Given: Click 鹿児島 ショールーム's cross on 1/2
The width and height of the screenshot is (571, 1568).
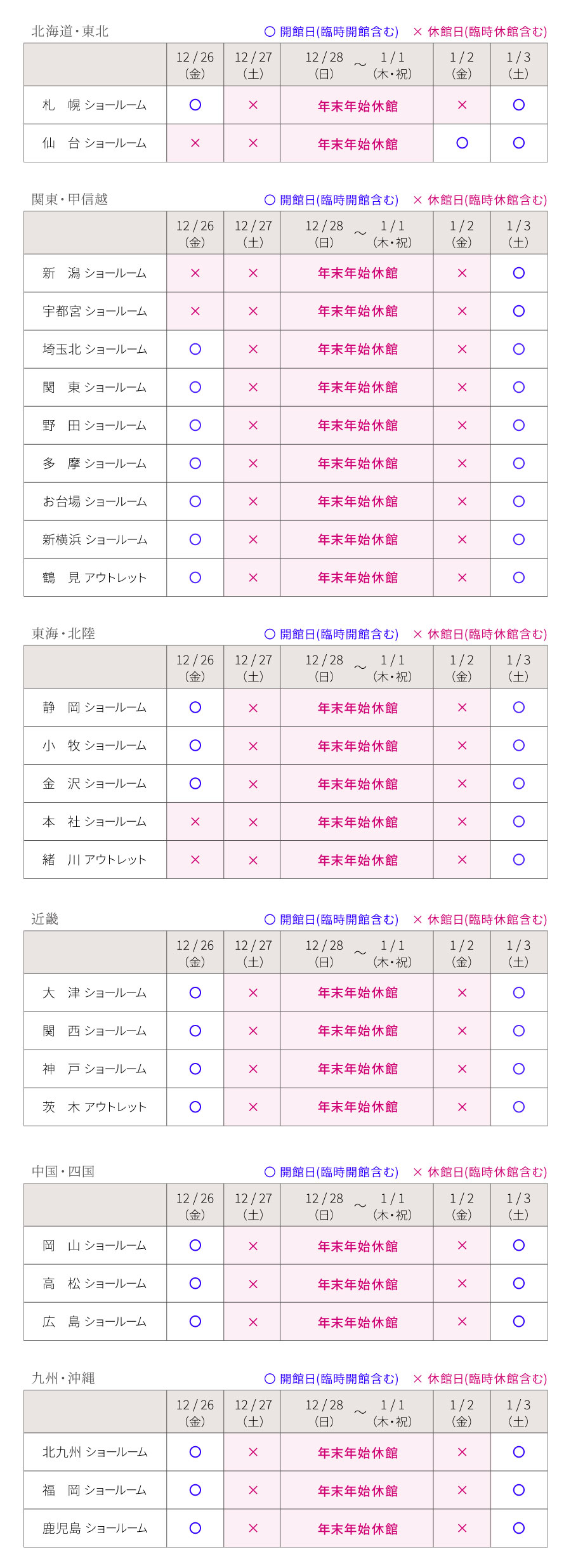Looking at the screenshot, I should 462,1528.
